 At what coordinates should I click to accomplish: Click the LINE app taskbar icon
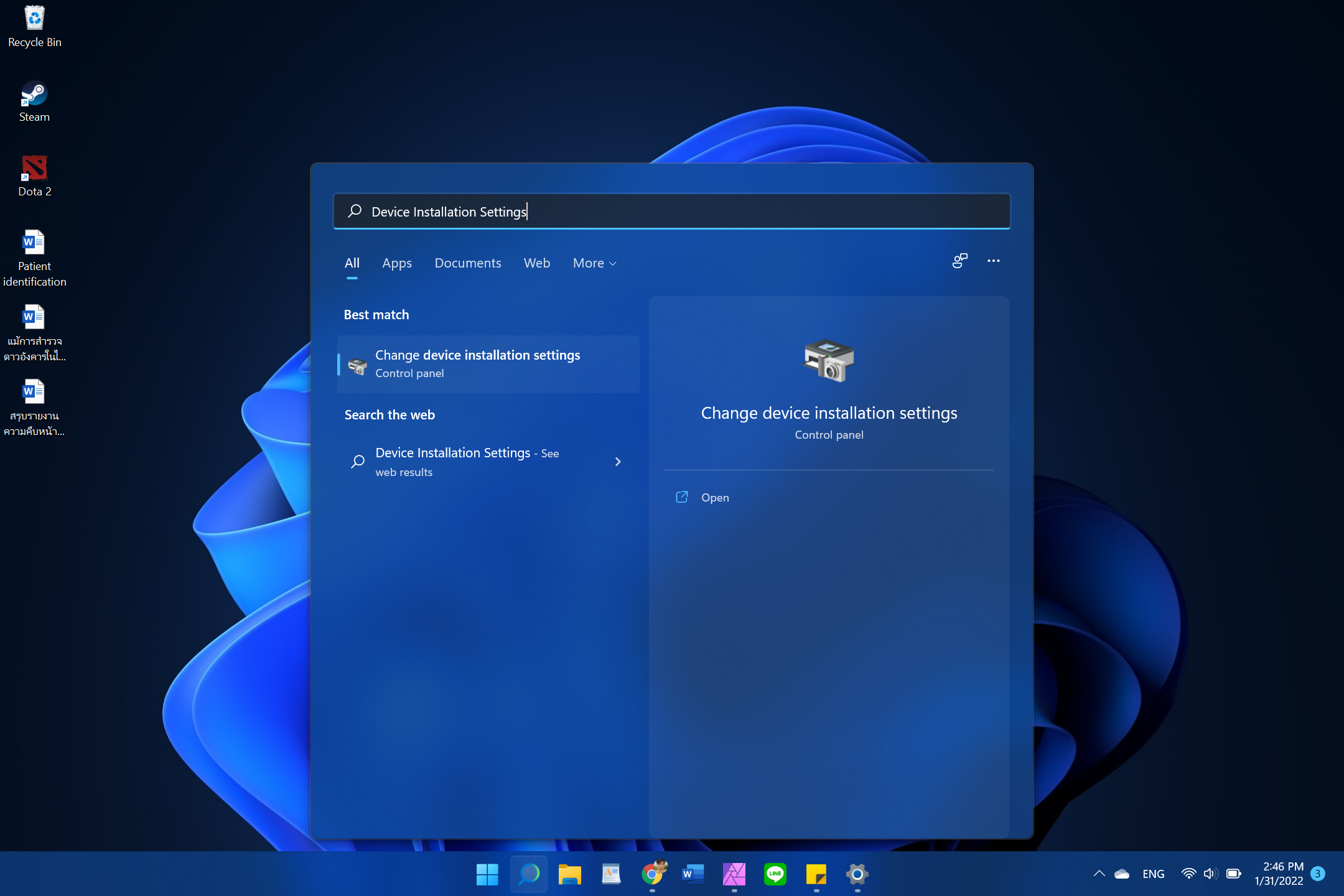(775, 874)
